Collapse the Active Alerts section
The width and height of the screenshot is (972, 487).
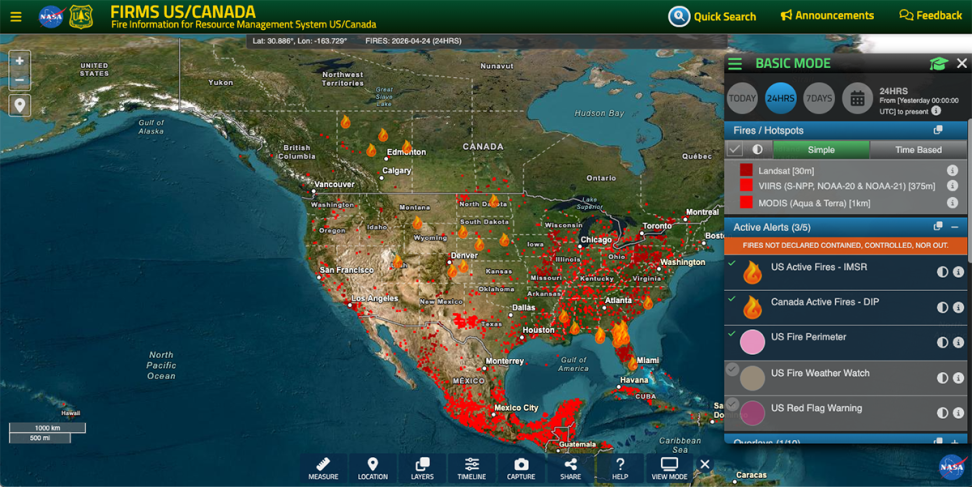click(x=955, y=227)
